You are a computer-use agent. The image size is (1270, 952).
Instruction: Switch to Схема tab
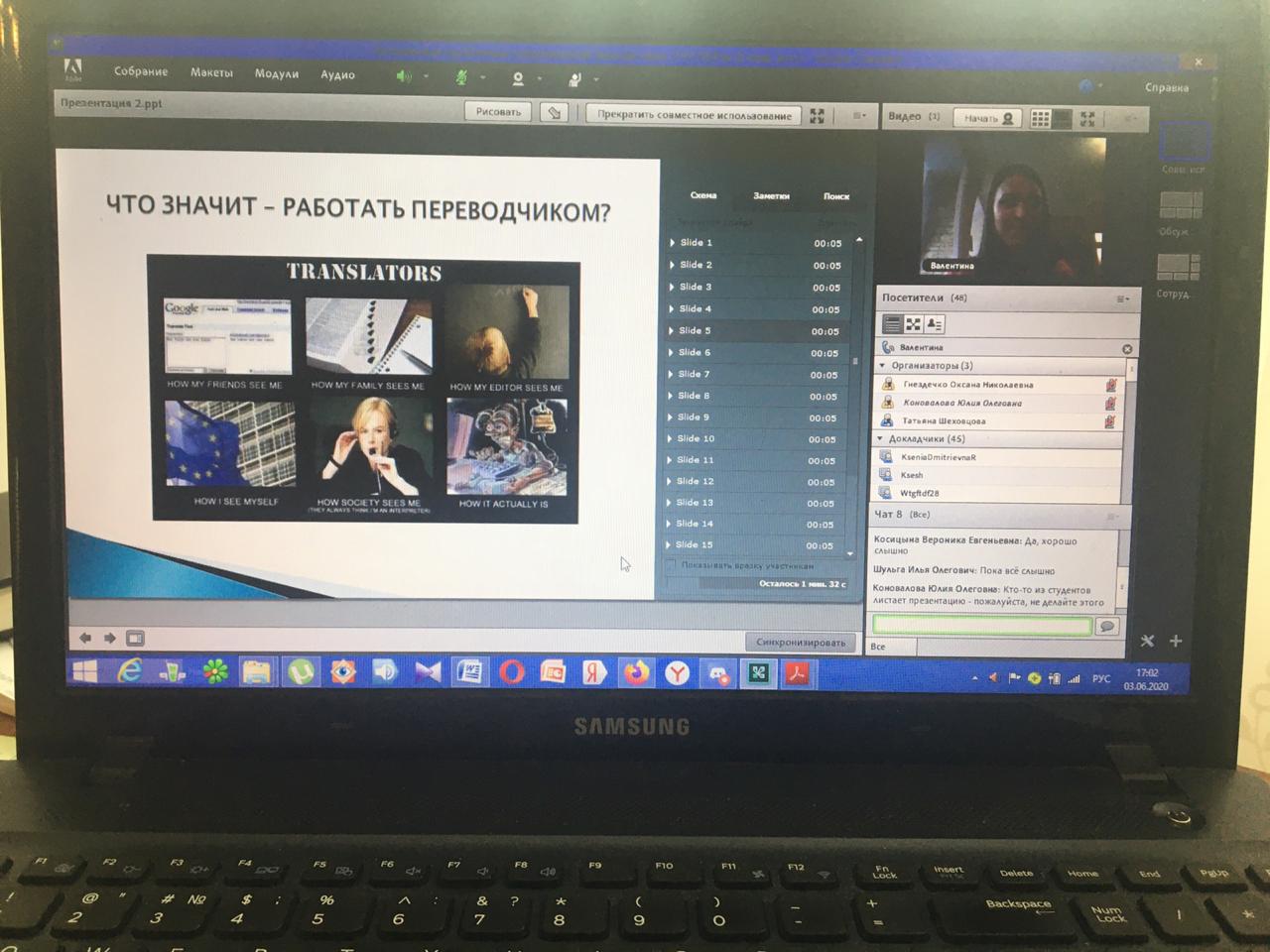coord(702,195)
